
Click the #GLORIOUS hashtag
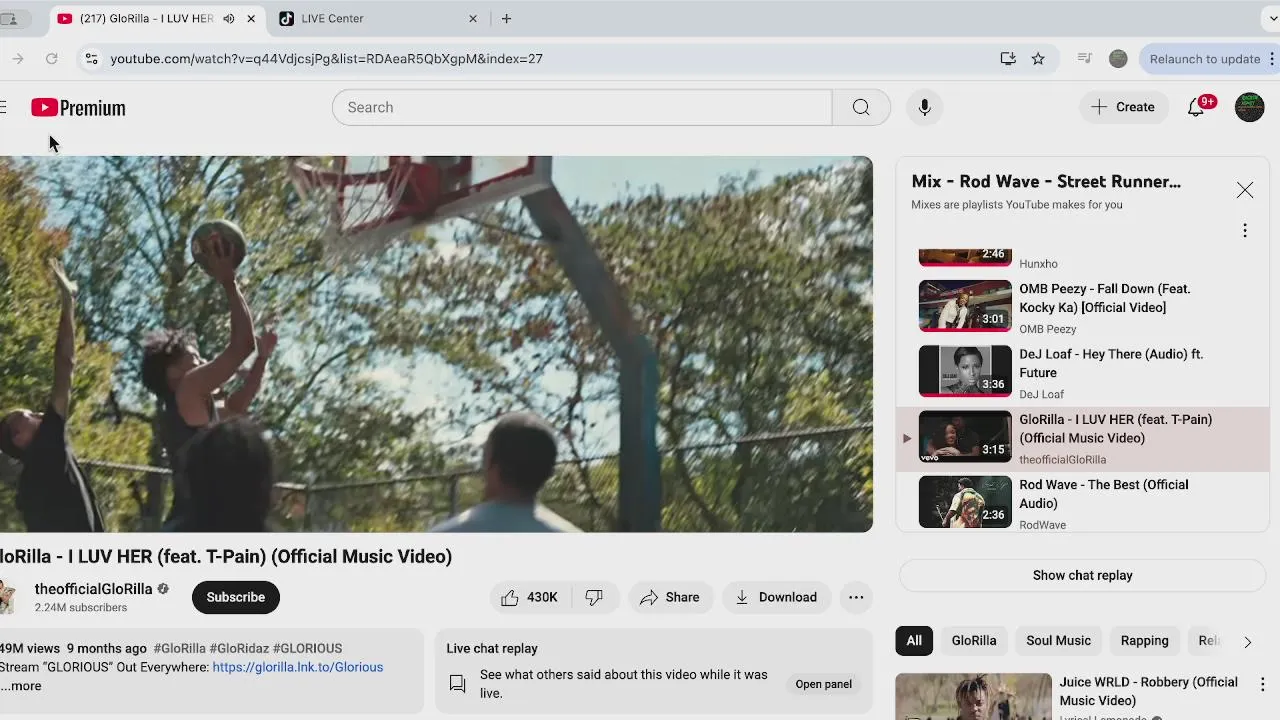click(x=307, y=648)
